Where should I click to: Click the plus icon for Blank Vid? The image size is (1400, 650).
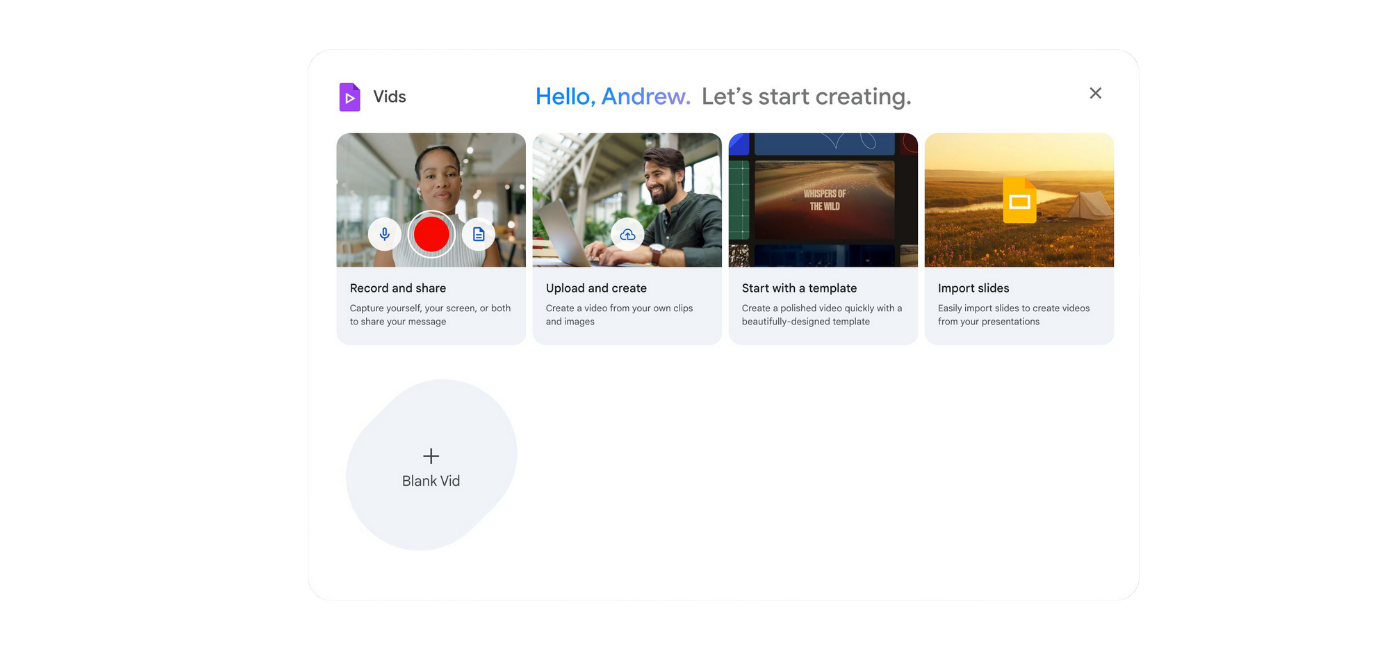(x=431, y=456)
